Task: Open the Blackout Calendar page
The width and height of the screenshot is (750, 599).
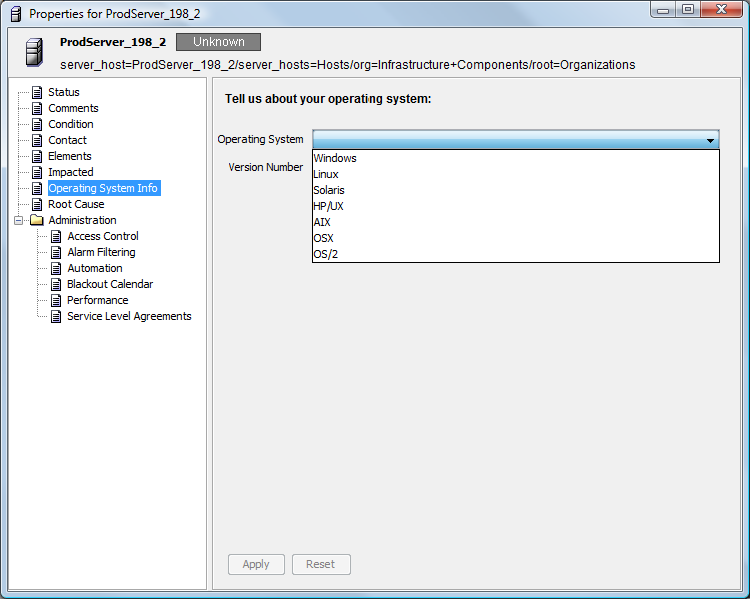Action: point(110,284)
